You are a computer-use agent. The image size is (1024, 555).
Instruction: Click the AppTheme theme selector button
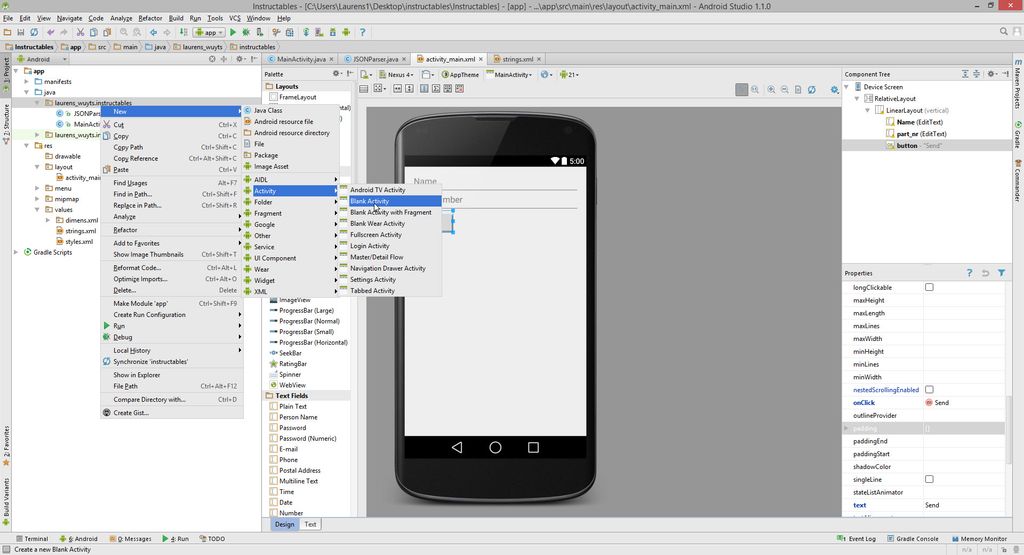(460, 74)
